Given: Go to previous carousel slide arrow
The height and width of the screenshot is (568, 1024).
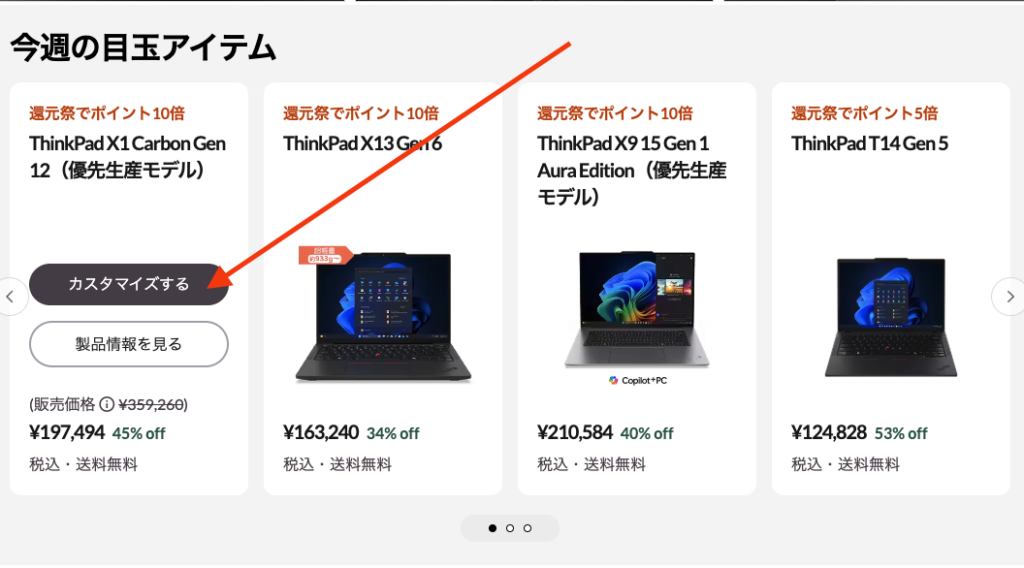Looking at the screenshot, I should tap(11, 296).
